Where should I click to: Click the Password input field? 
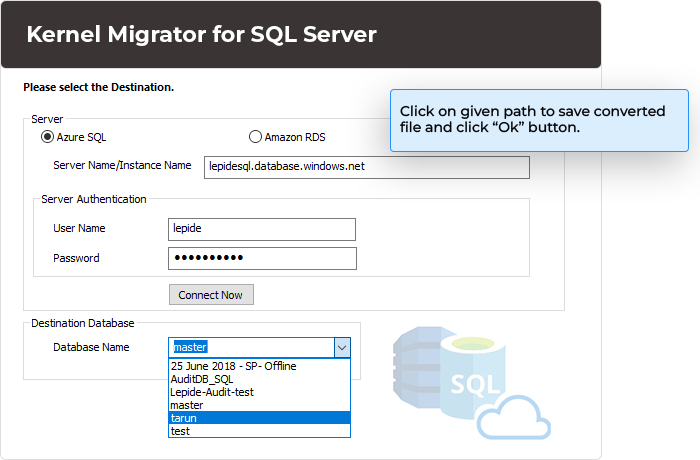click(262, 258)
